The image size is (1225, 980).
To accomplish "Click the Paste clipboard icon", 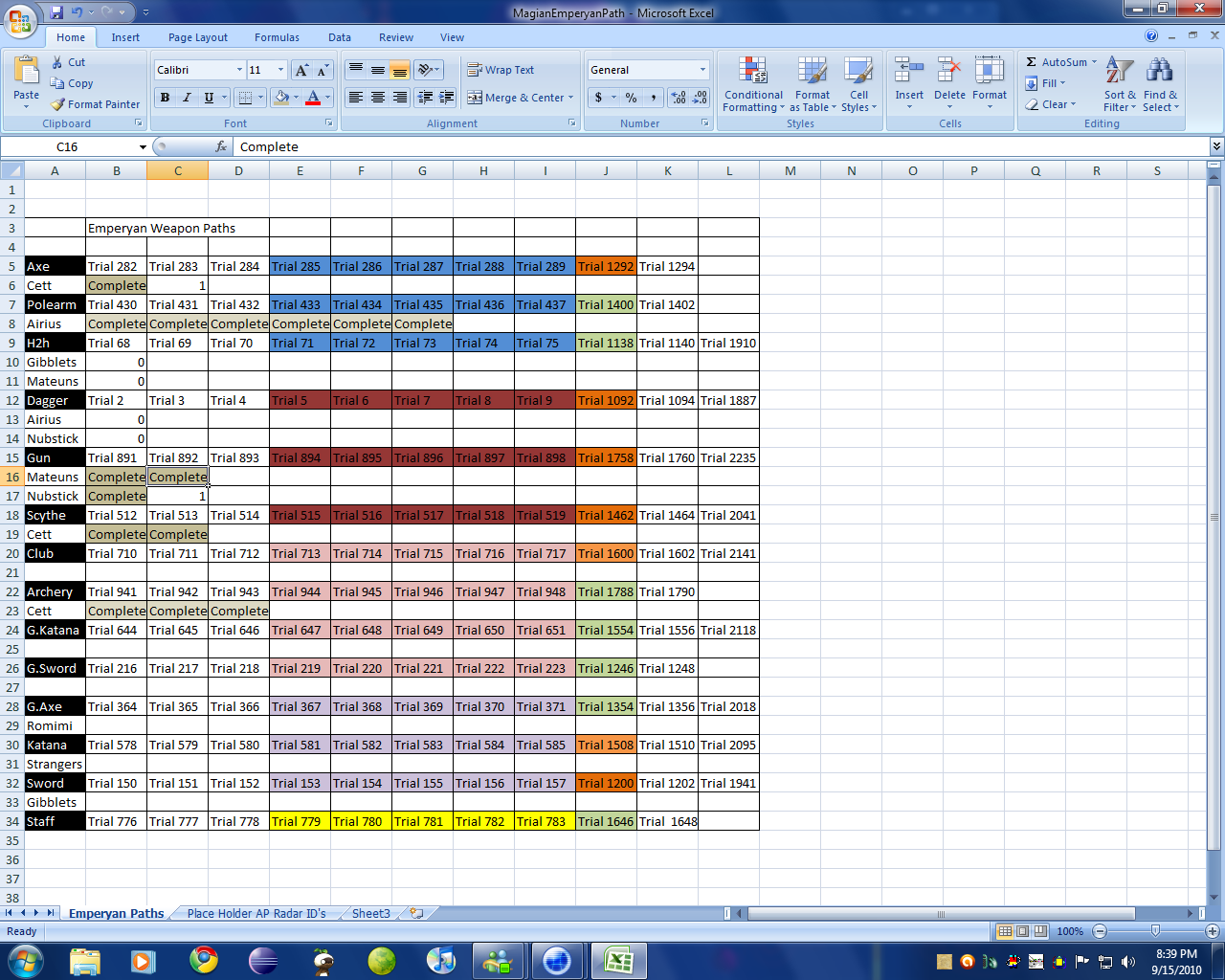I will point(27,73).
